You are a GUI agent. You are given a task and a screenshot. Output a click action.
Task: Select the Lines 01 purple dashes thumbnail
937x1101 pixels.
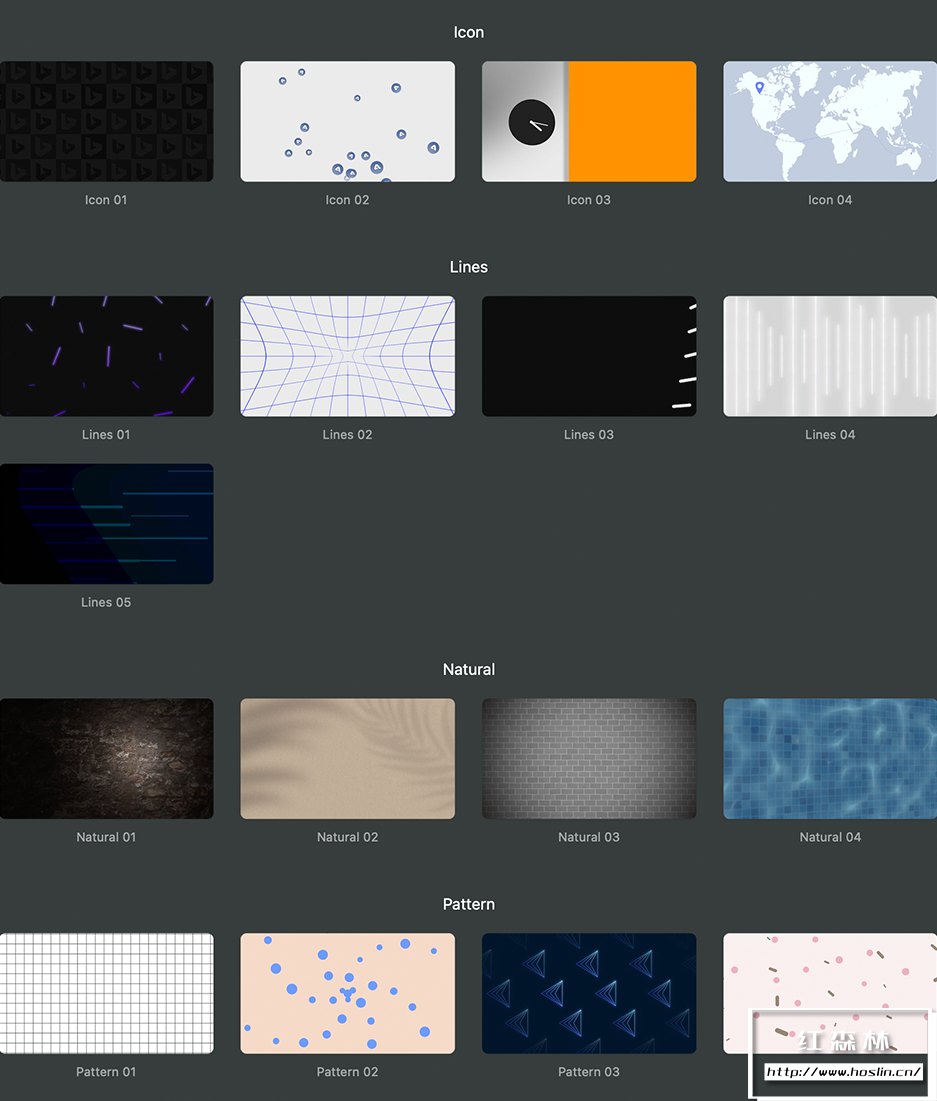pos(107,356)
